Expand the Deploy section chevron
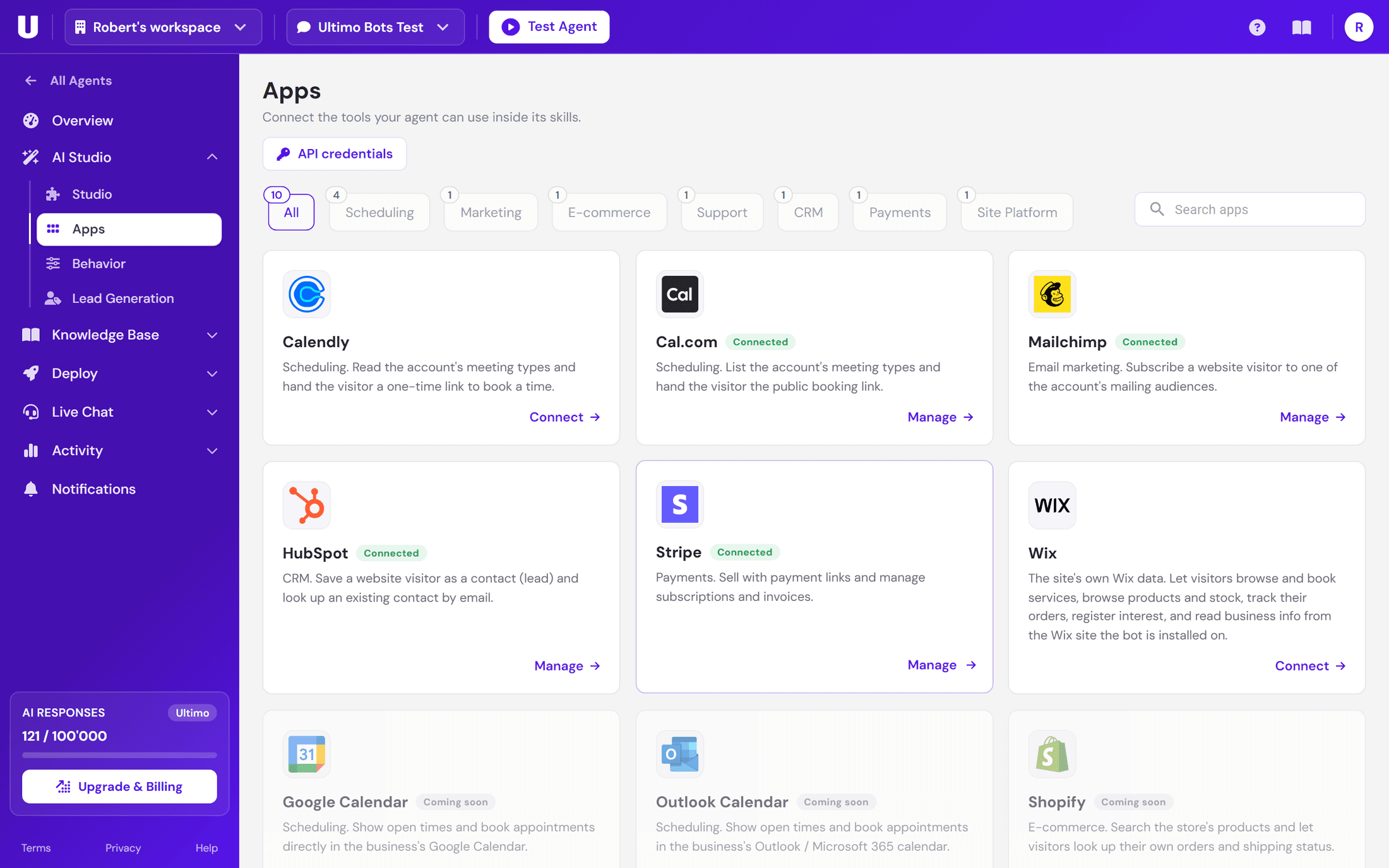1389x868 pixels. 212,374
